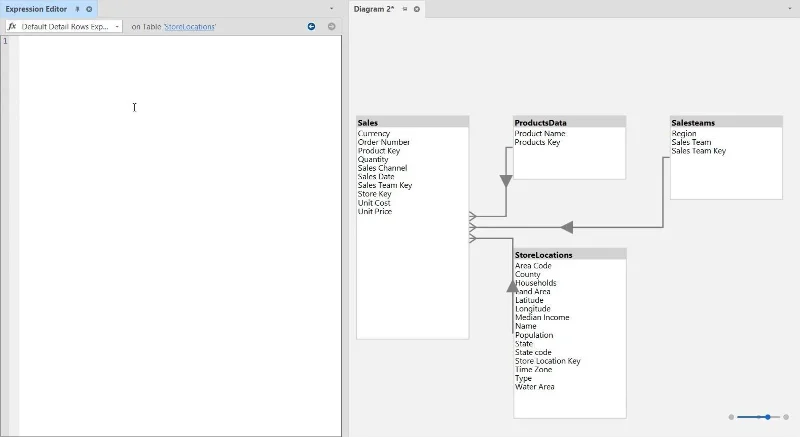Viewport: 800px width, 437px height.
Task: Select the Households column
Action: [536, 283]
